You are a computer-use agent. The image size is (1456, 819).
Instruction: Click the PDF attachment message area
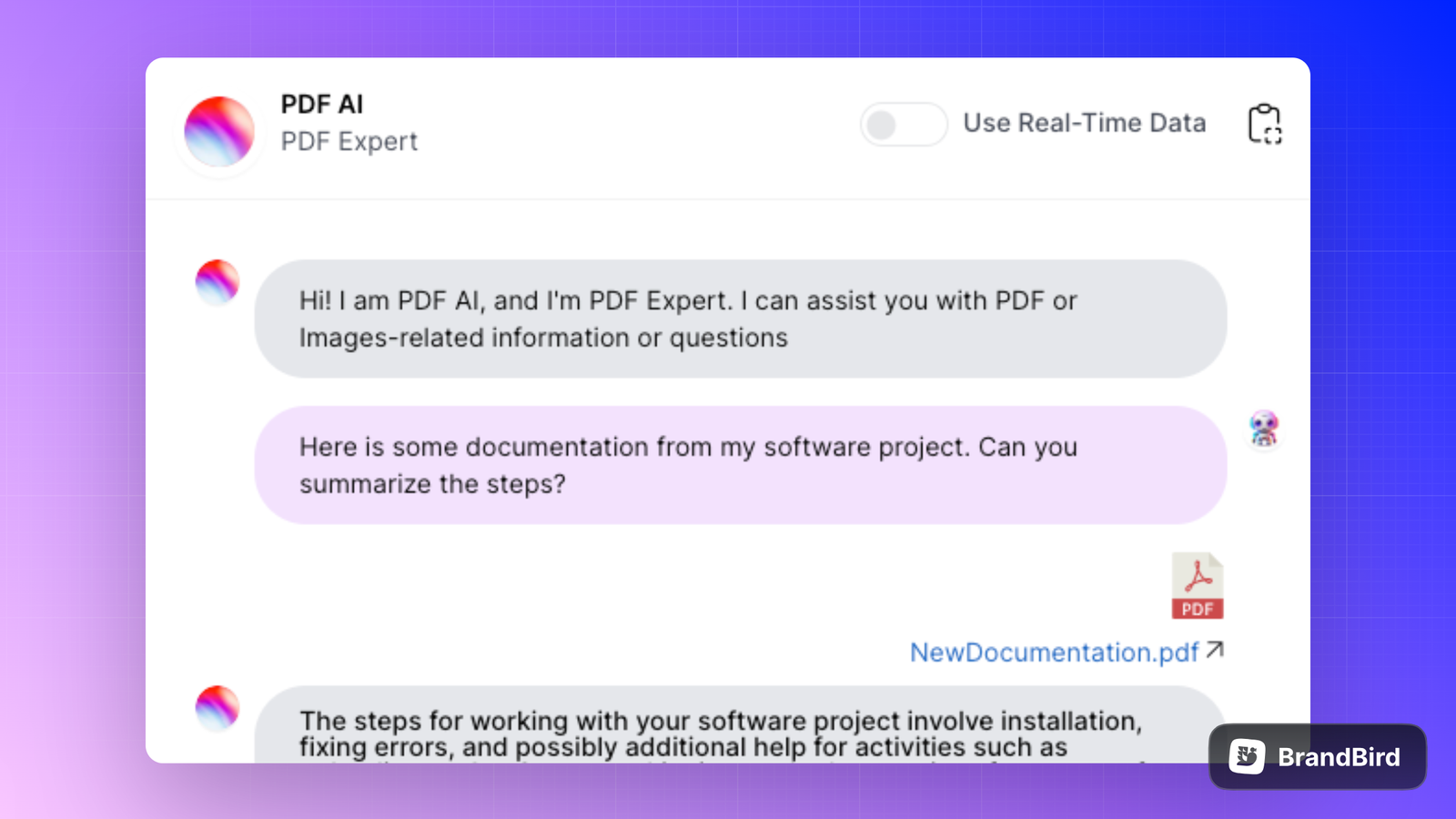point(1198,601)
